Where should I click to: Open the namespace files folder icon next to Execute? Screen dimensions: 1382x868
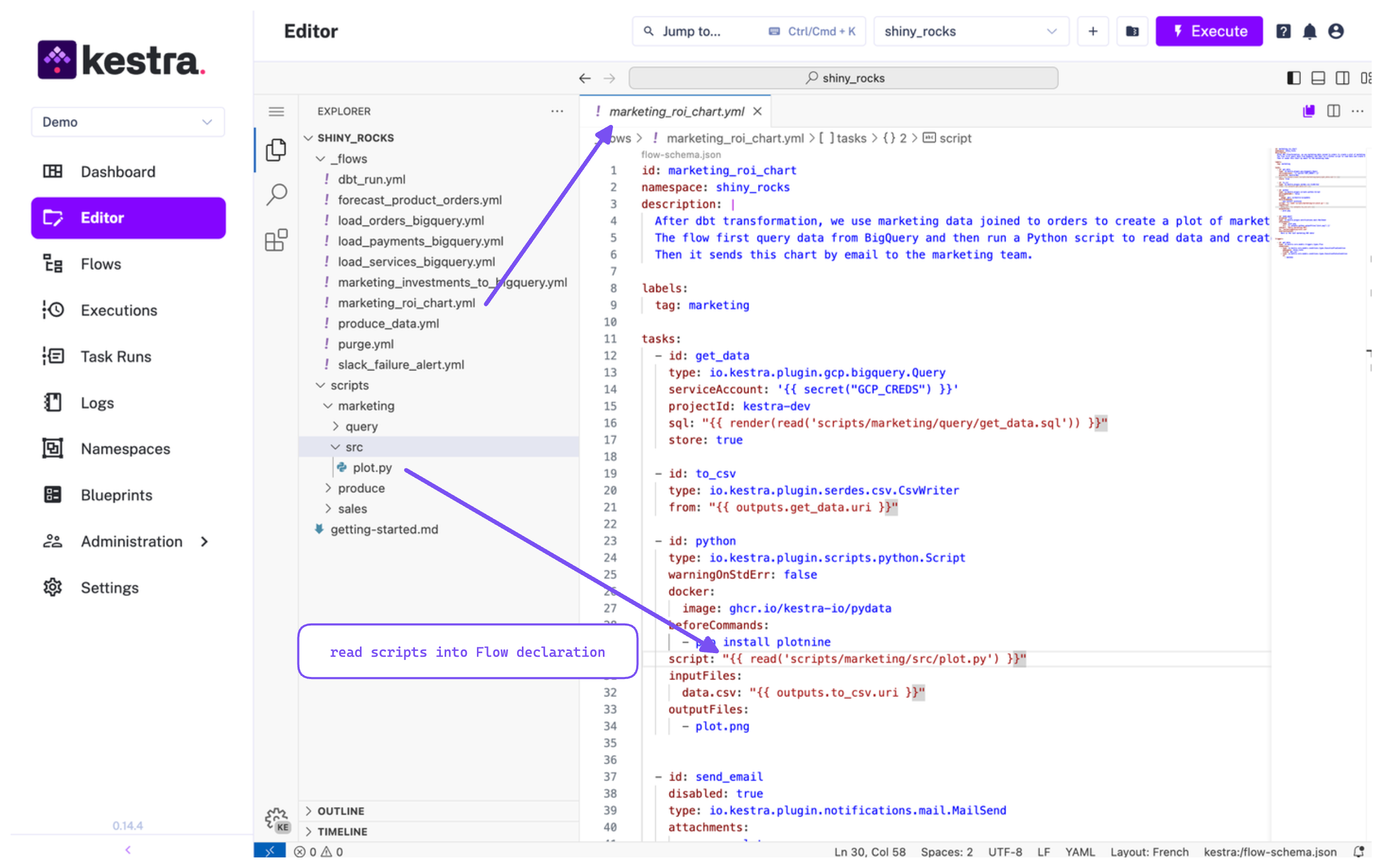[1132, 31]
